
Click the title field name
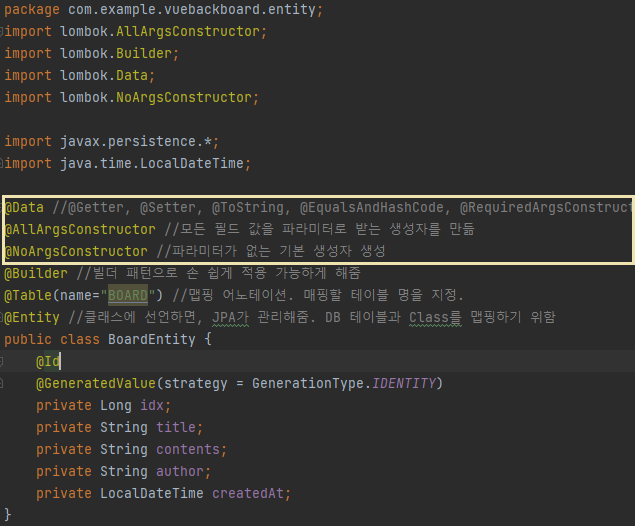[176, 427]
